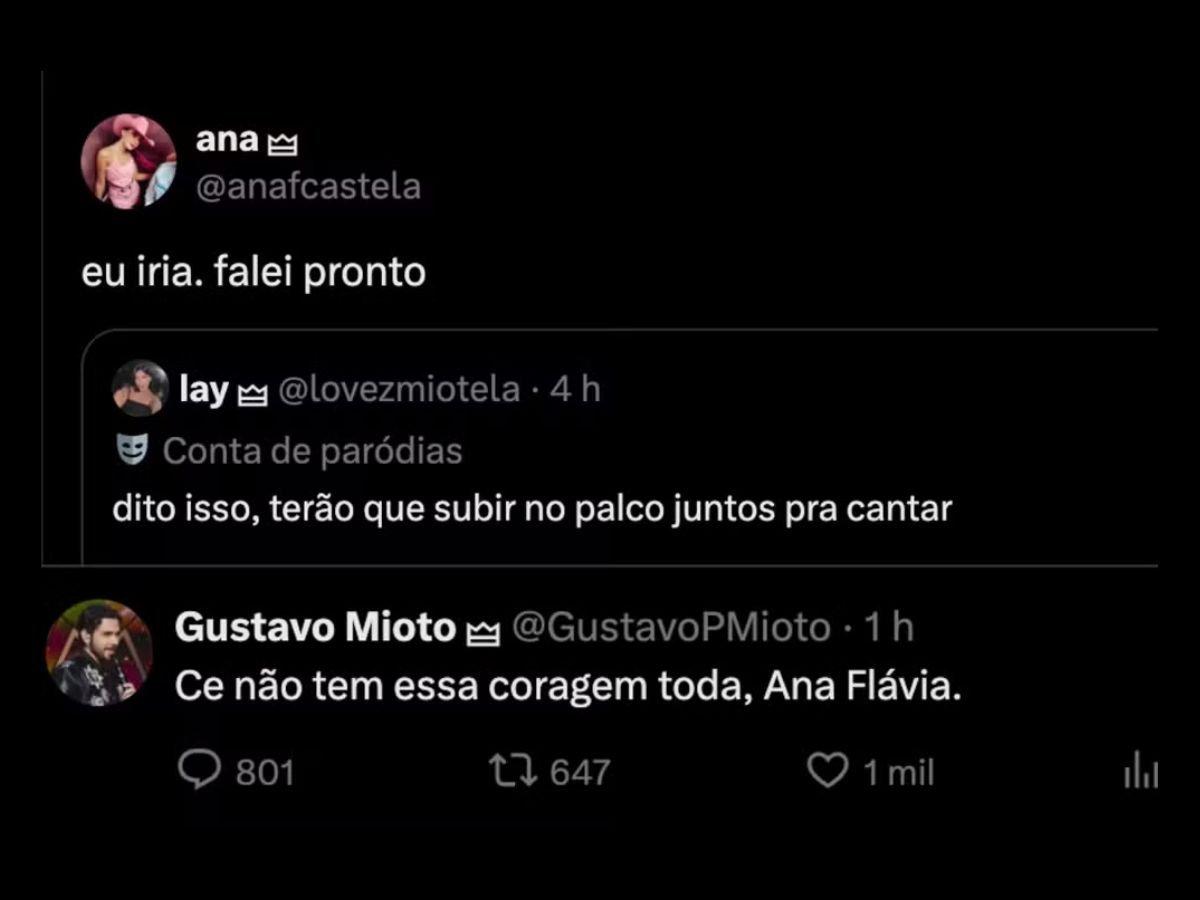Click the crown badge beside lay

pos(249,394)
